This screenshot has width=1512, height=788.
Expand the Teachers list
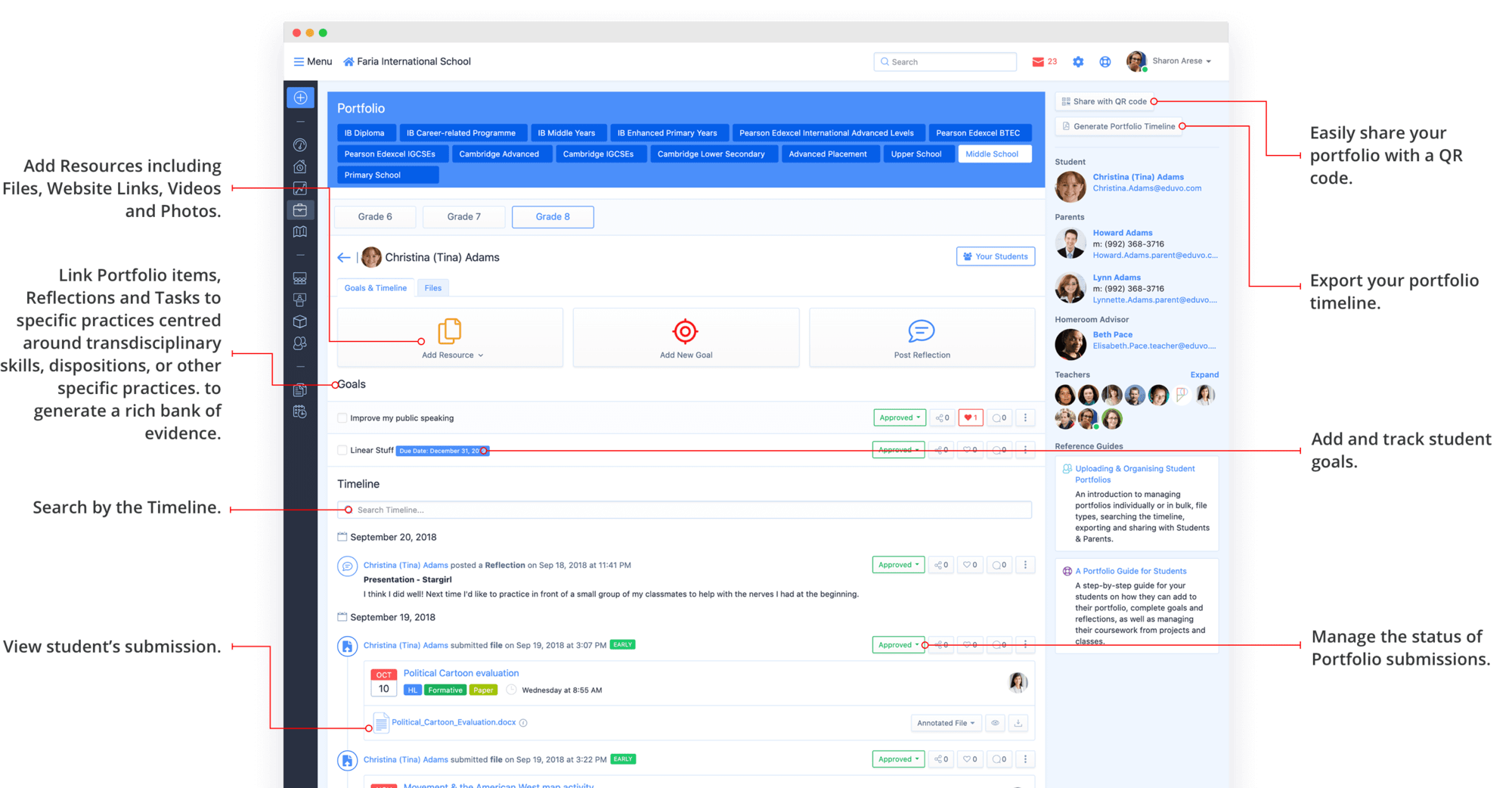(x=1204, y=375)
